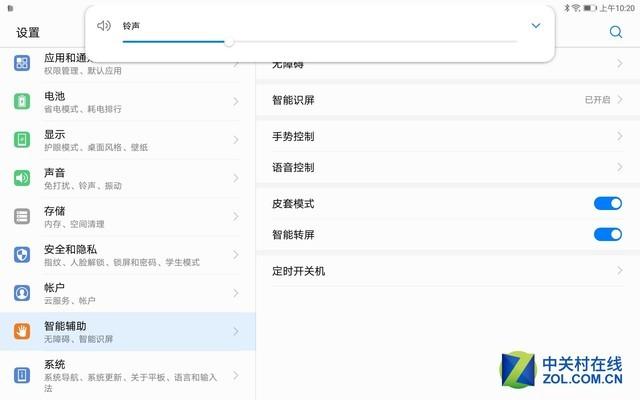
Task: Toggle the 皮套模式 switch off
Action: [x=608, y=203]
